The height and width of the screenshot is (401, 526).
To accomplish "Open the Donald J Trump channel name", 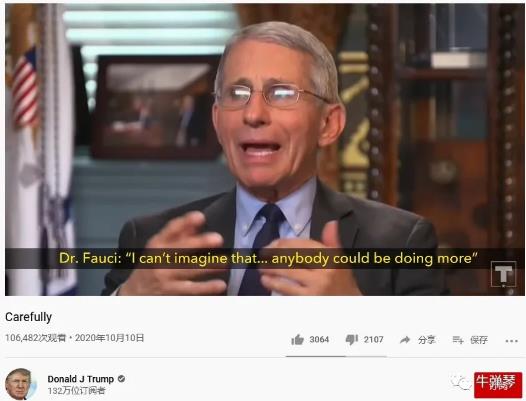I will coord(81,379).
